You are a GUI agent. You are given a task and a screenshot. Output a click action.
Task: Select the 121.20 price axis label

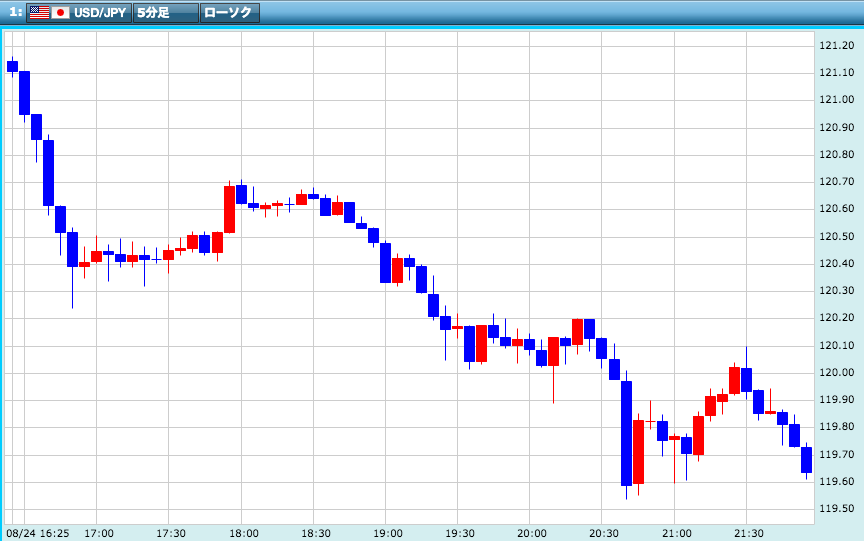[836, 45]
